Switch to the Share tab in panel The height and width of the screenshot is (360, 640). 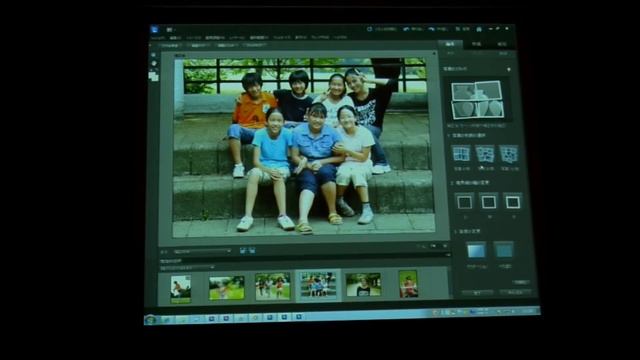coord(502,44)
